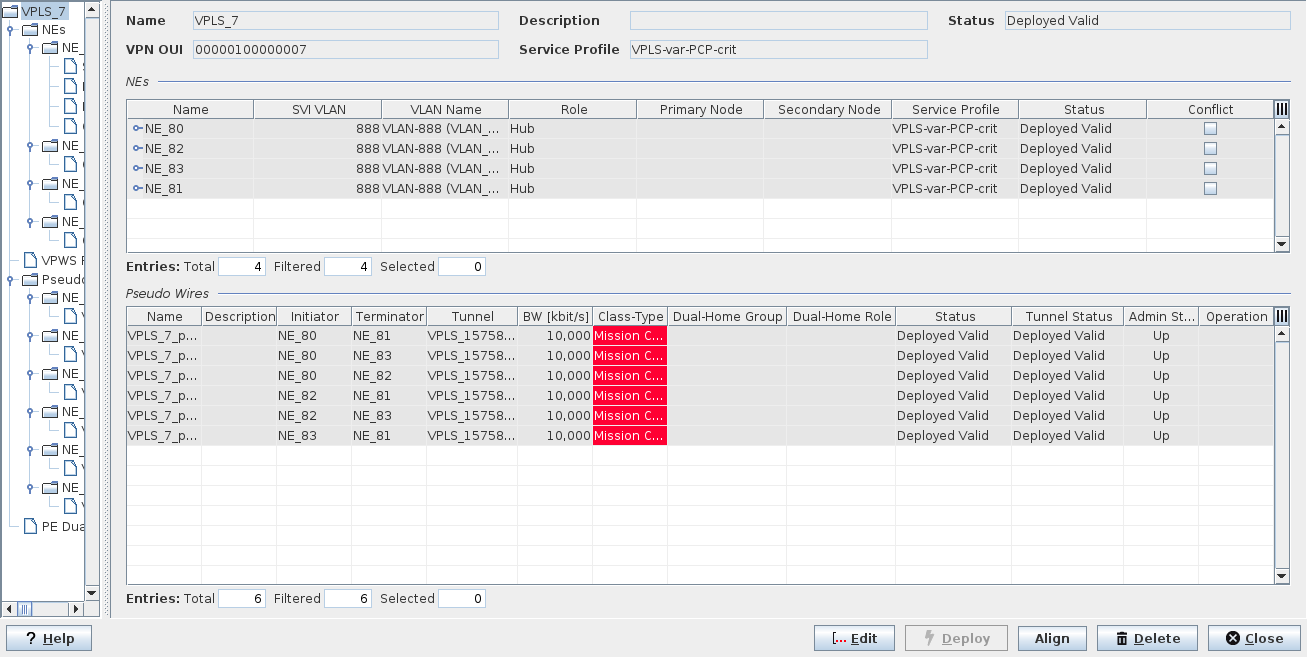
Task: Collapse the Pseudo Wires tree node
Action: [x=10, y=279]
